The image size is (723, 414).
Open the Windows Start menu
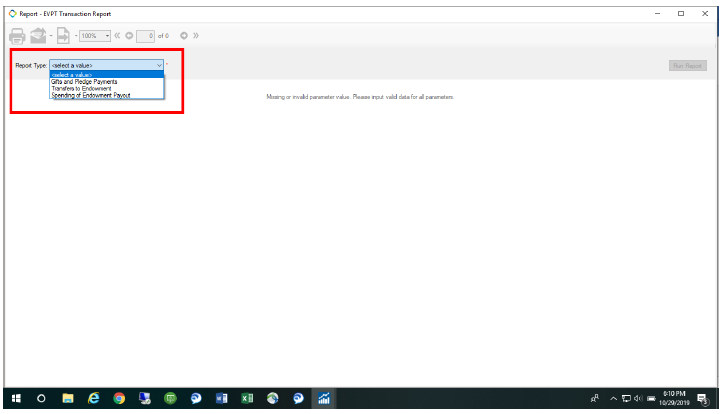[16, 398]
